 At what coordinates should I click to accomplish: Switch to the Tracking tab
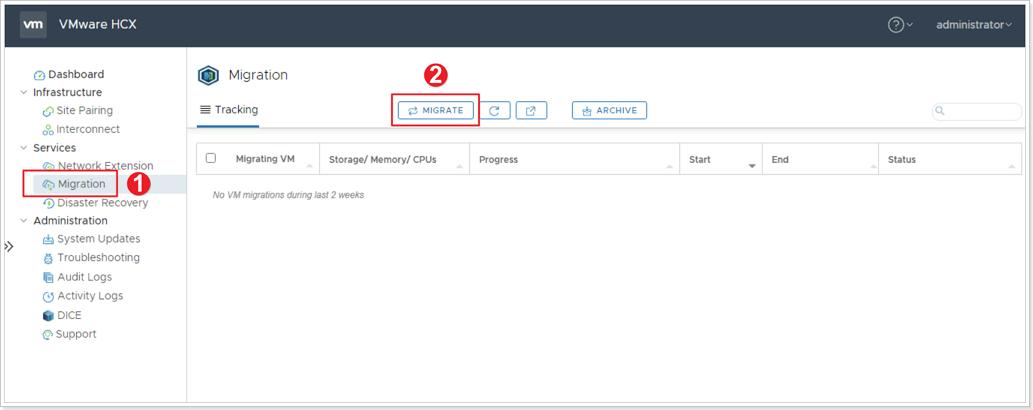(229, 110)
